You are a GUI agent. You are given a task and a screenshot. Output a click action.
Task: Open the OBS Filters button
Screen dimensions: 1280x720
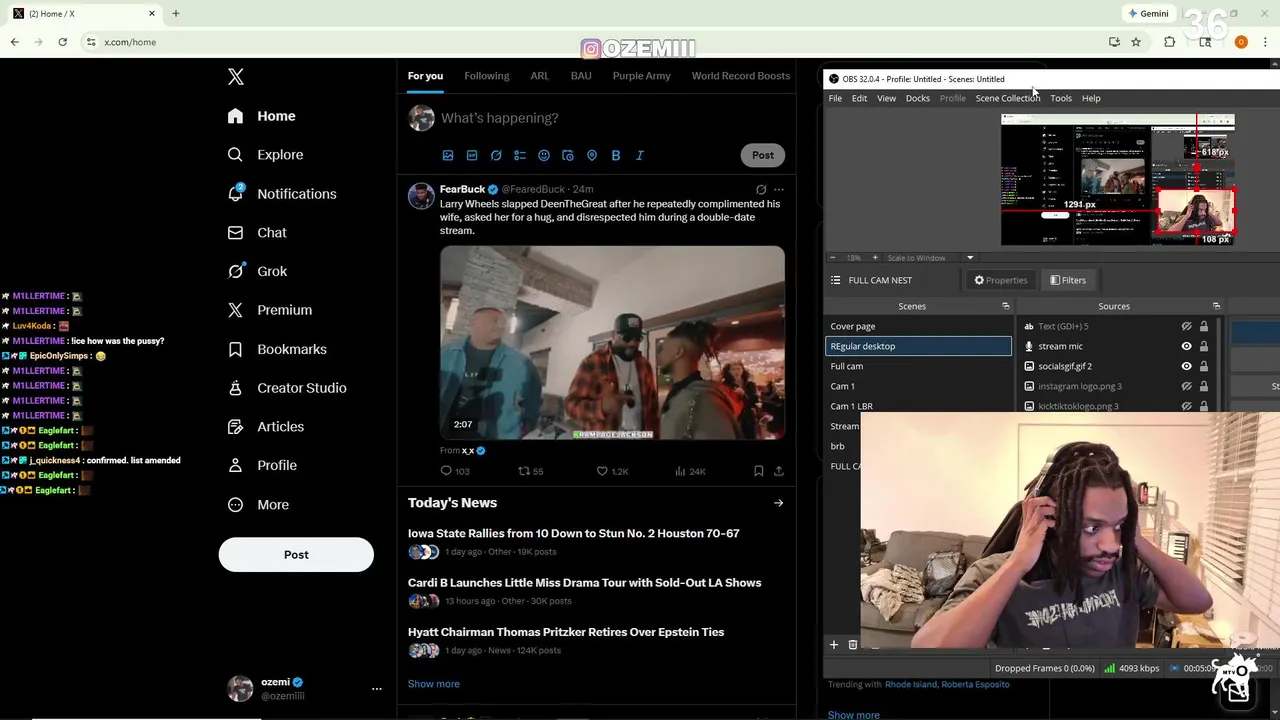1068,280
